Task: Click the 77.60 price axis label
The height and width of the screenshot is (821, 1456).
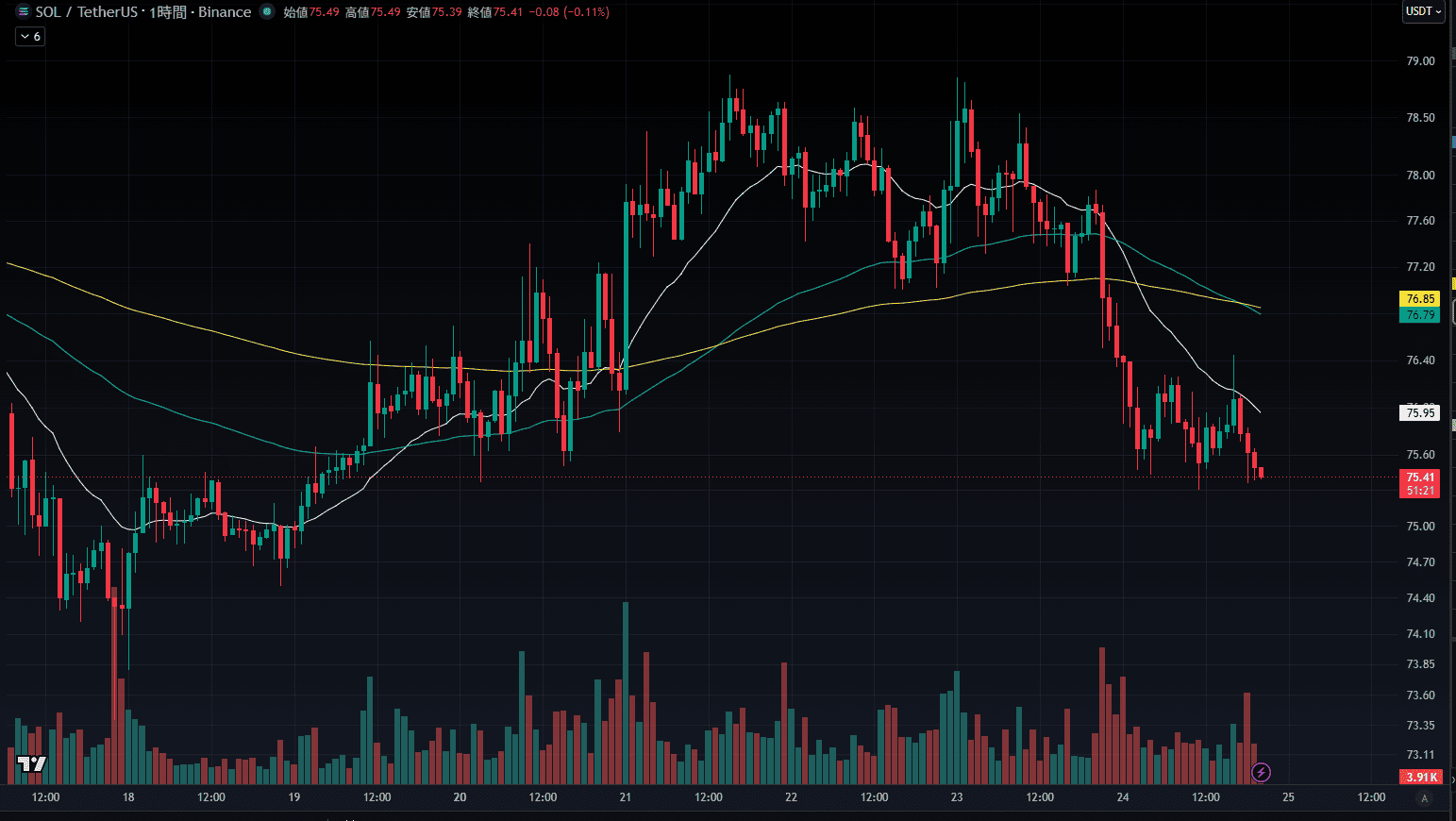Action: click(x=1420, y=221)
